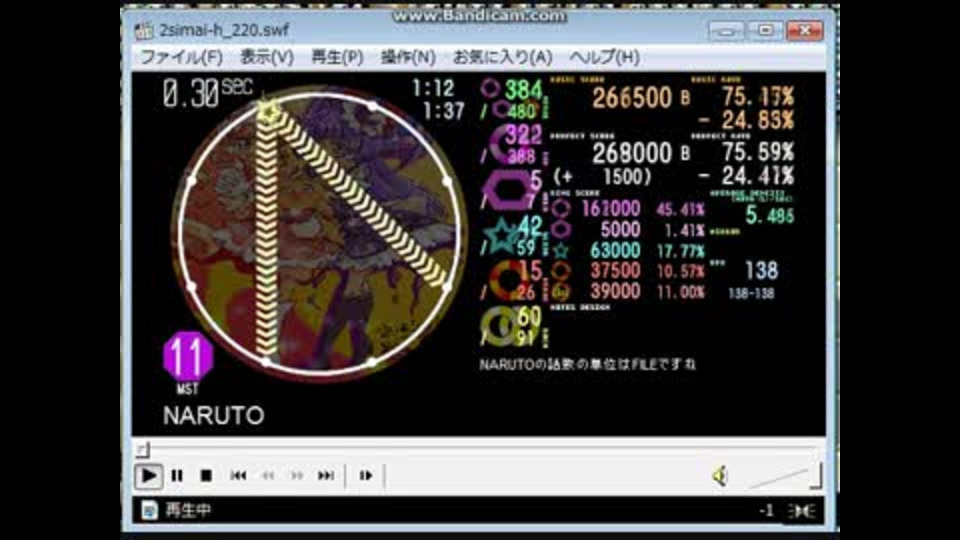Screen dimensions: 960x540
Task: Click the 5.486 density value
Action: point(770,215)
